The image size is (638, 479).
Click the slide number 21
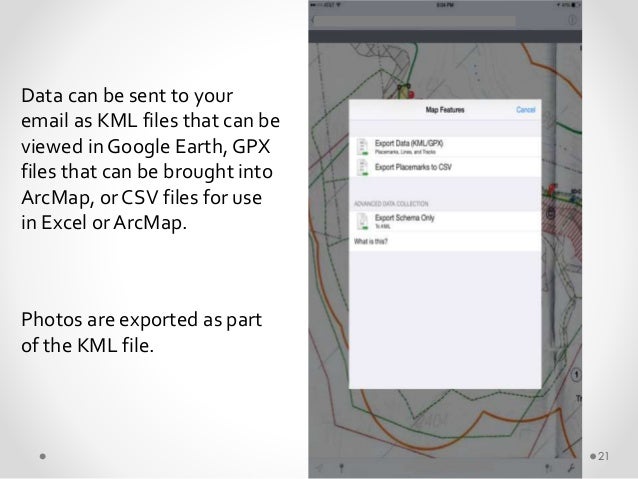[603, 456]
